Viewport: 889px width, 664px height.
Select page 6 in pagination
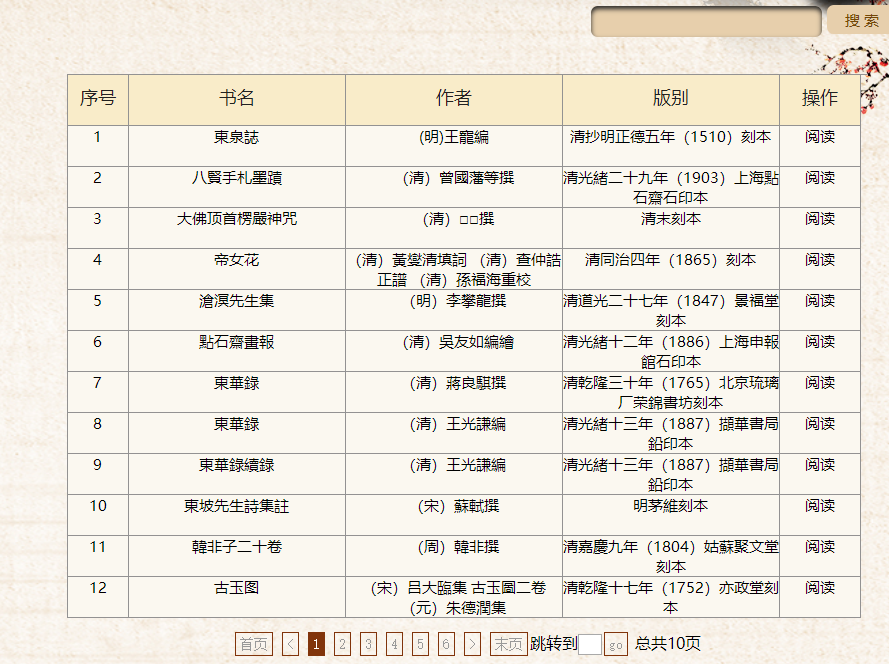pos(446,644)
